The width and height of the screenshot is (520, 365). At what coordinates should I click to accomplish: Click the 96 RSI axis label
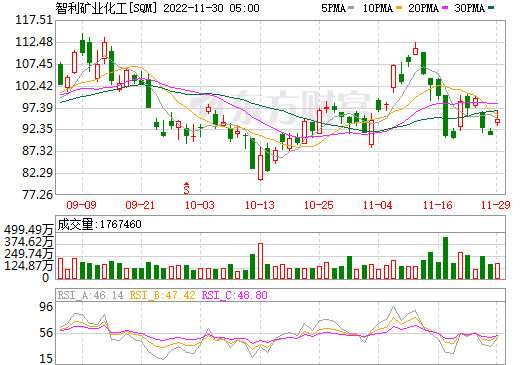[46, 307]
